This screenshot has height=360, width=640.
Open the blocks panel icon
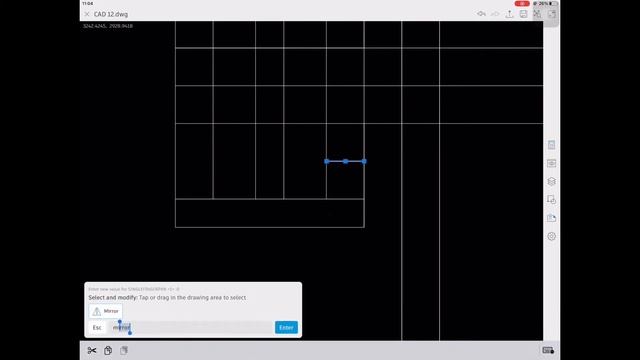click(551, 200)
